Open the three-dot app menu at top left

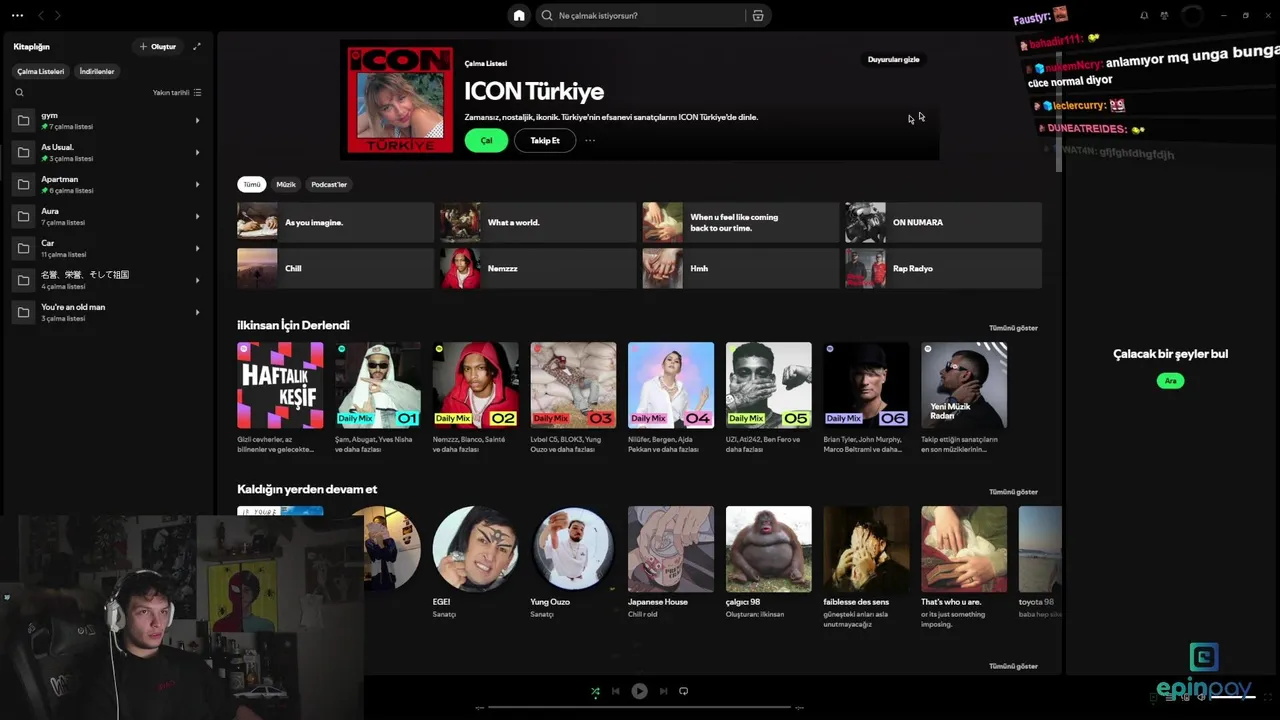pyautogui.click(x=17, y=15)
